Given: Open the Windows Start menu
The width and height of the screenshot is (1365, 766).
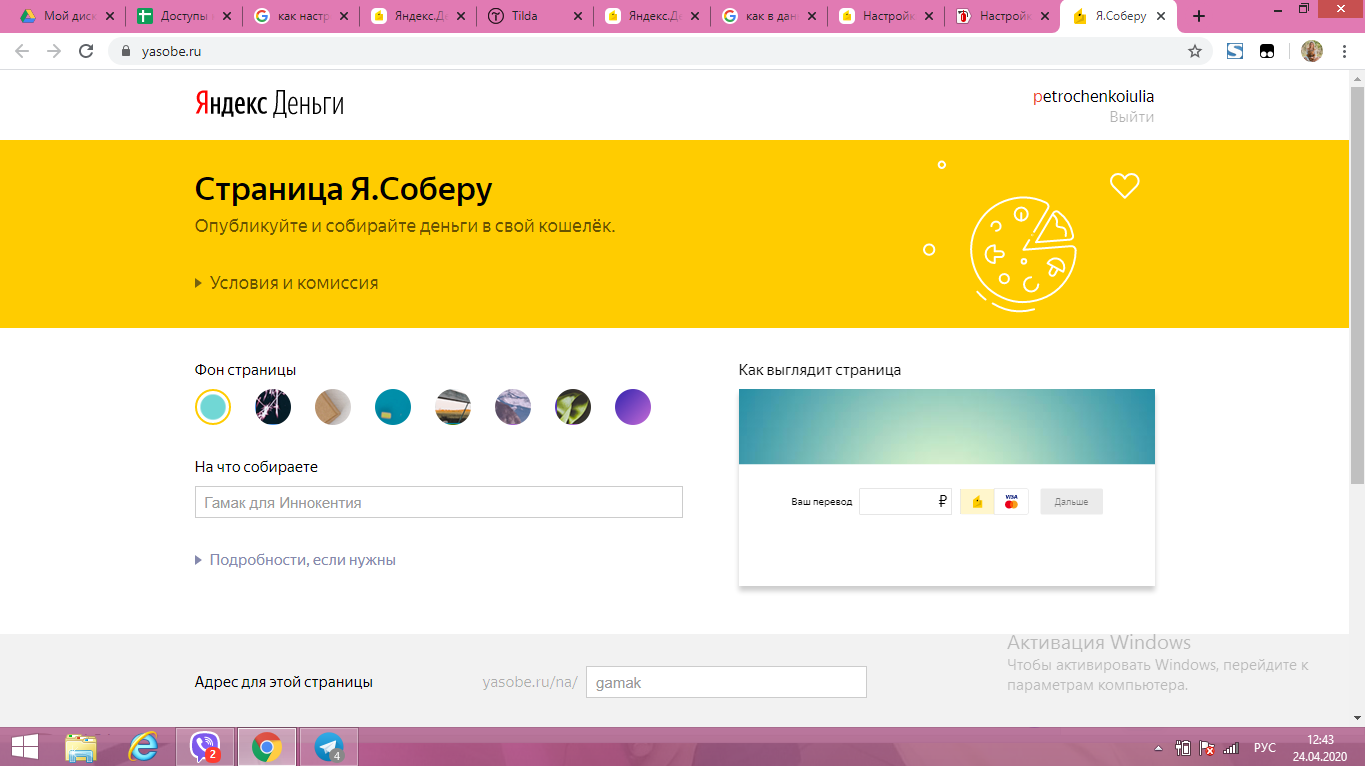Looking at the screenshot, I should 25,747.
